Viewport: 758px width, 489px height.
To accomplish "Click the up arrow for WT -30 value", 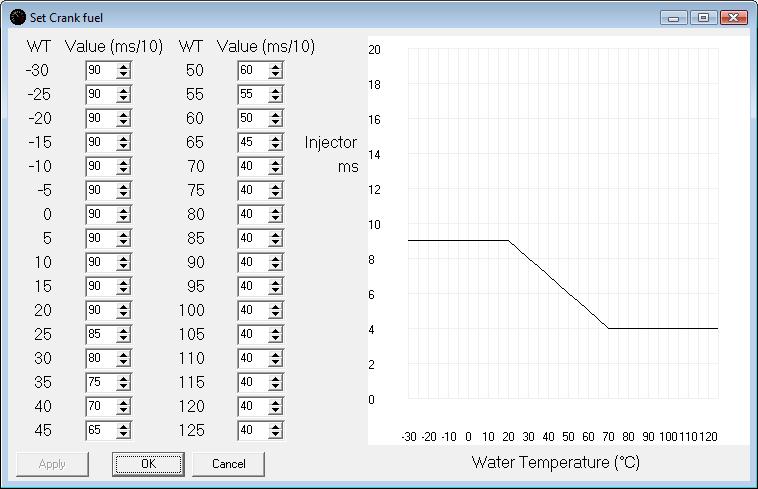I will pos(123,66).
